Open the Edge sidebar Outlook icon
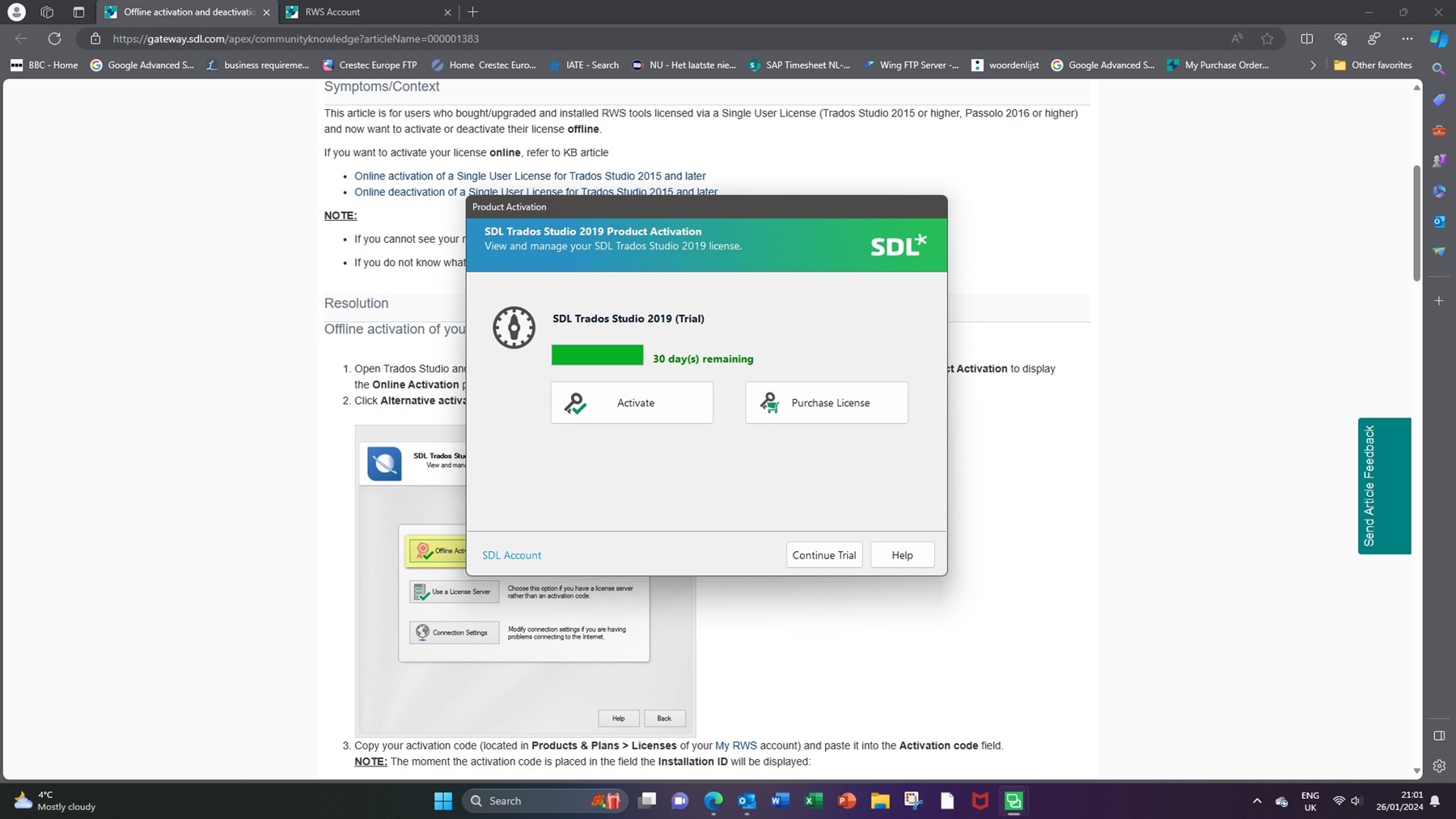 pos(1439,221)
